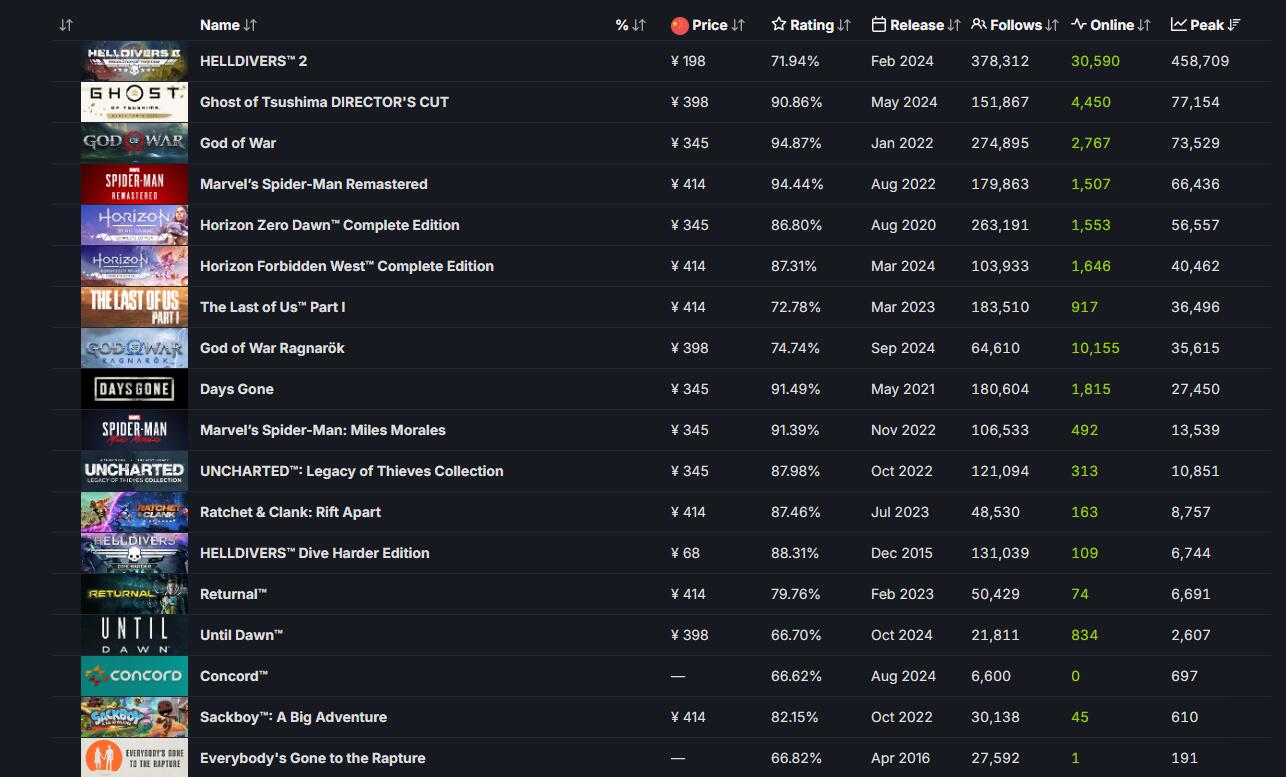The width and height of the screenshot is (1286, 777).
Task: Open Horizon Zero Dawn Complete Edition link
Action: 329,225
